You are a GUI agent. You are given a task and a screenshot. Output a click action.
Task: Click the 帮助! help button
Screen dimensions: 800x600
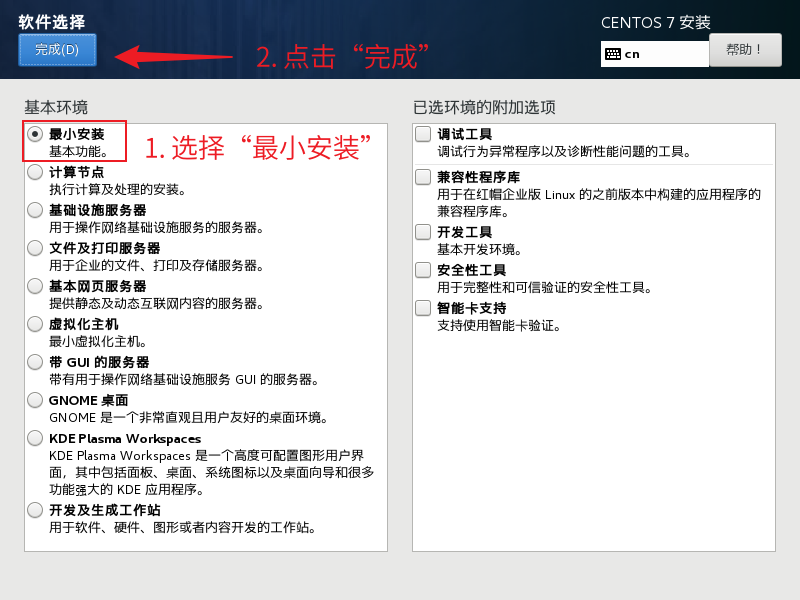(x=745, y=49)
